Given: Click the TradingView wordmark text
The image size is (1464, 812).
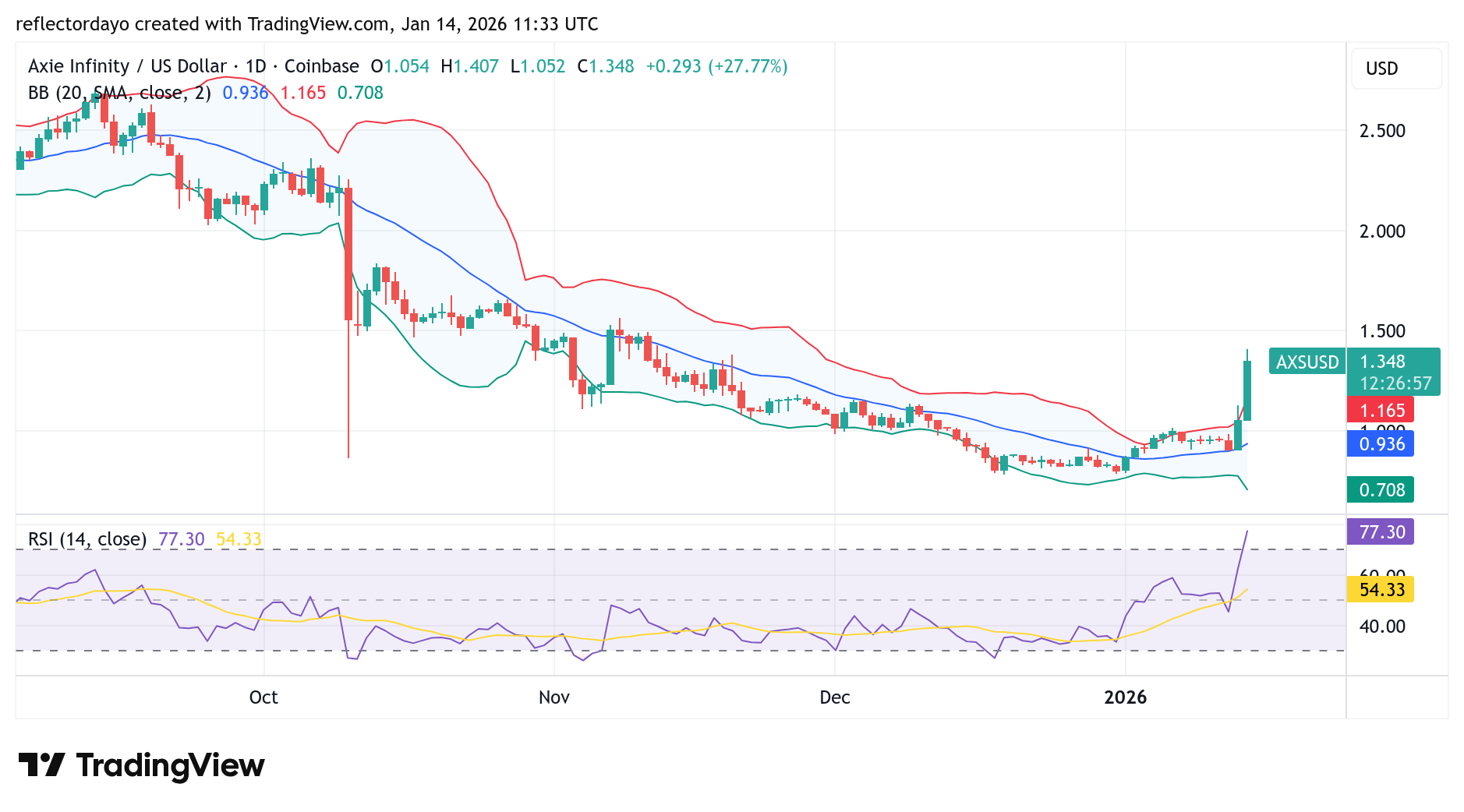Looking at the screenshot, I should tap(171, 765).
